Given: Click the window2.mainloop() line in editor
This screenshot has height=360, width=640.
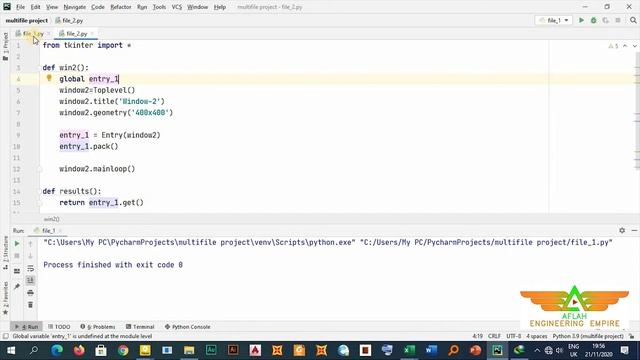Looking at the screenshot, I should tap(97, 169).
